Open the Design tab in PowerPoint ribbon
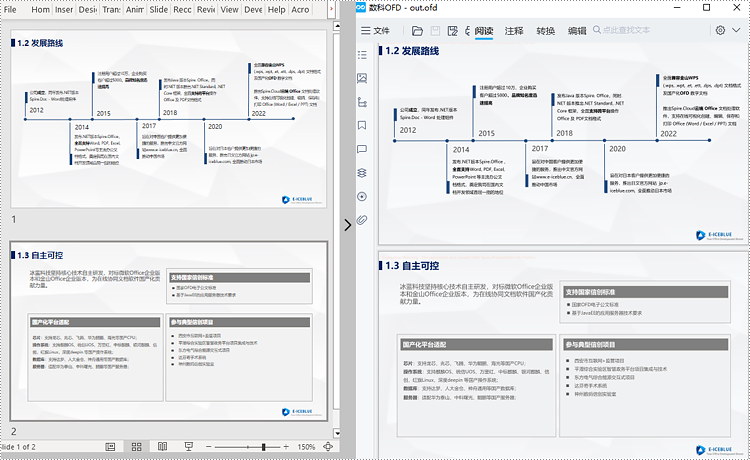Screen dimensions: 750x460 [x=88, y=10]
